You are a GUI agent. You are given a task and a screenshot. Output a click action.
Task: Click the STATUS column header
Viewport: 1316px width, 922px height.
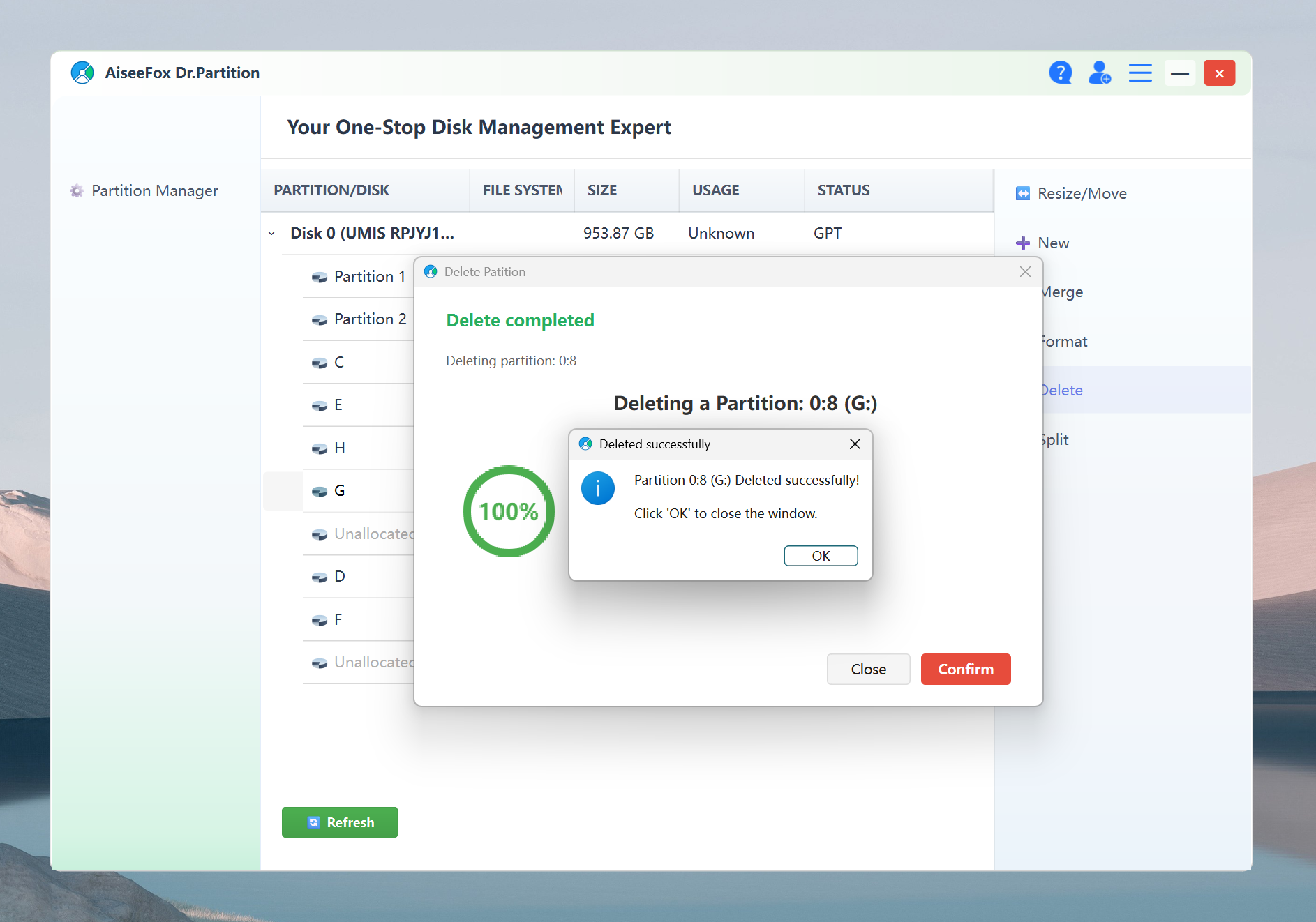click(899, 190)
